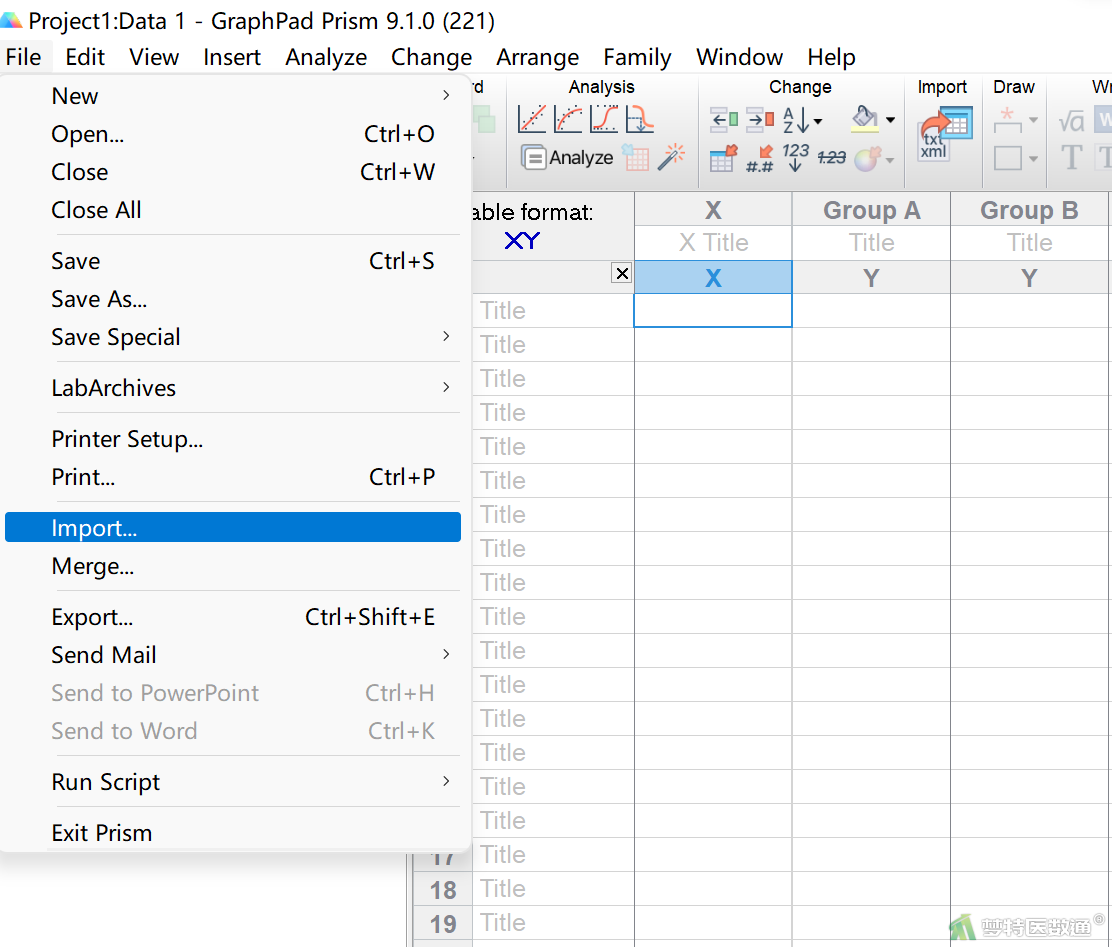Image resolution: width=1112 pixels, height=947 pixels.
Task: Click the square root equation icon
Action: (1072, 121)
